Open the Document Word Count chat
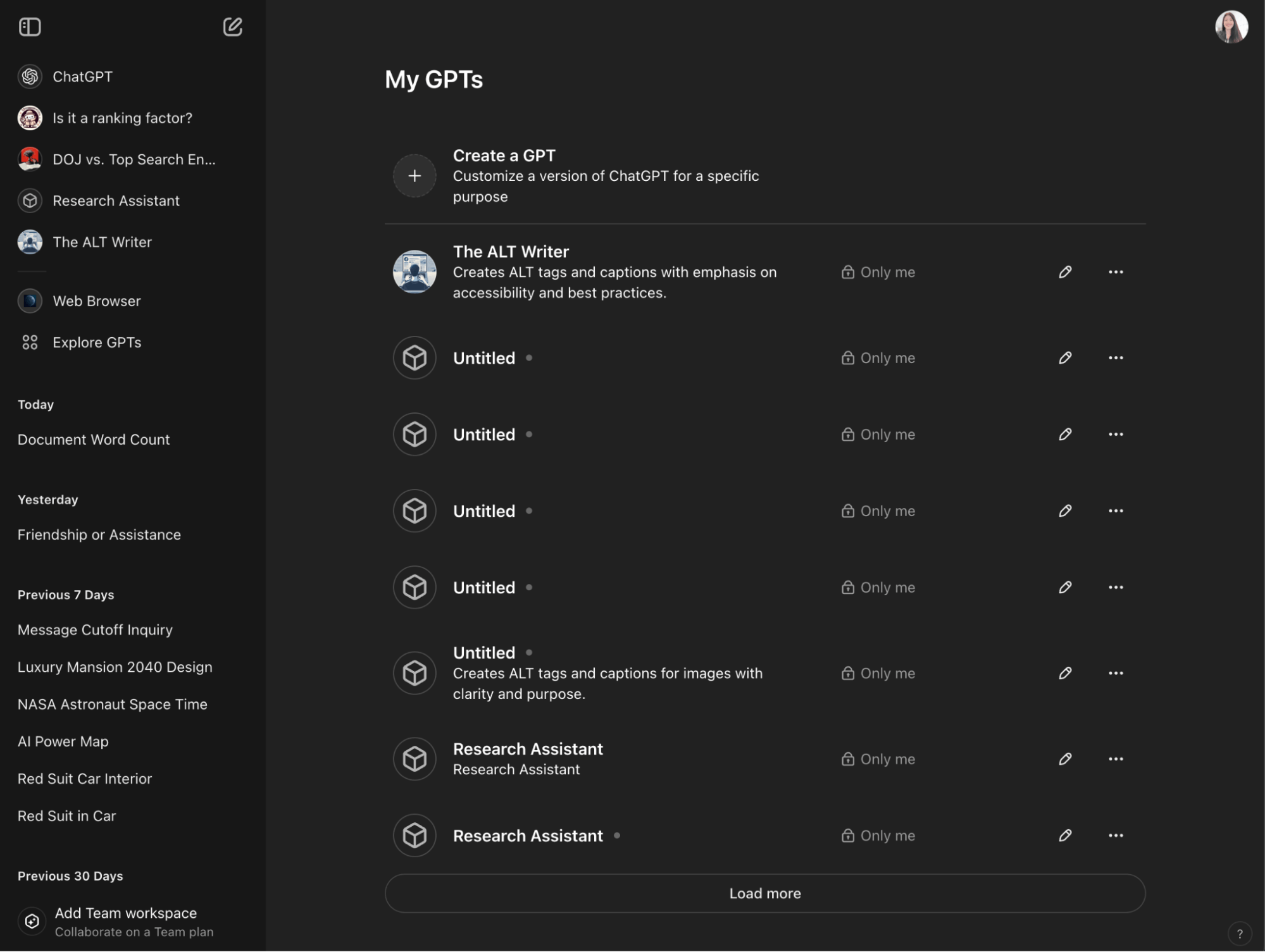1265x952 pixels. click(x=94, y=440)
